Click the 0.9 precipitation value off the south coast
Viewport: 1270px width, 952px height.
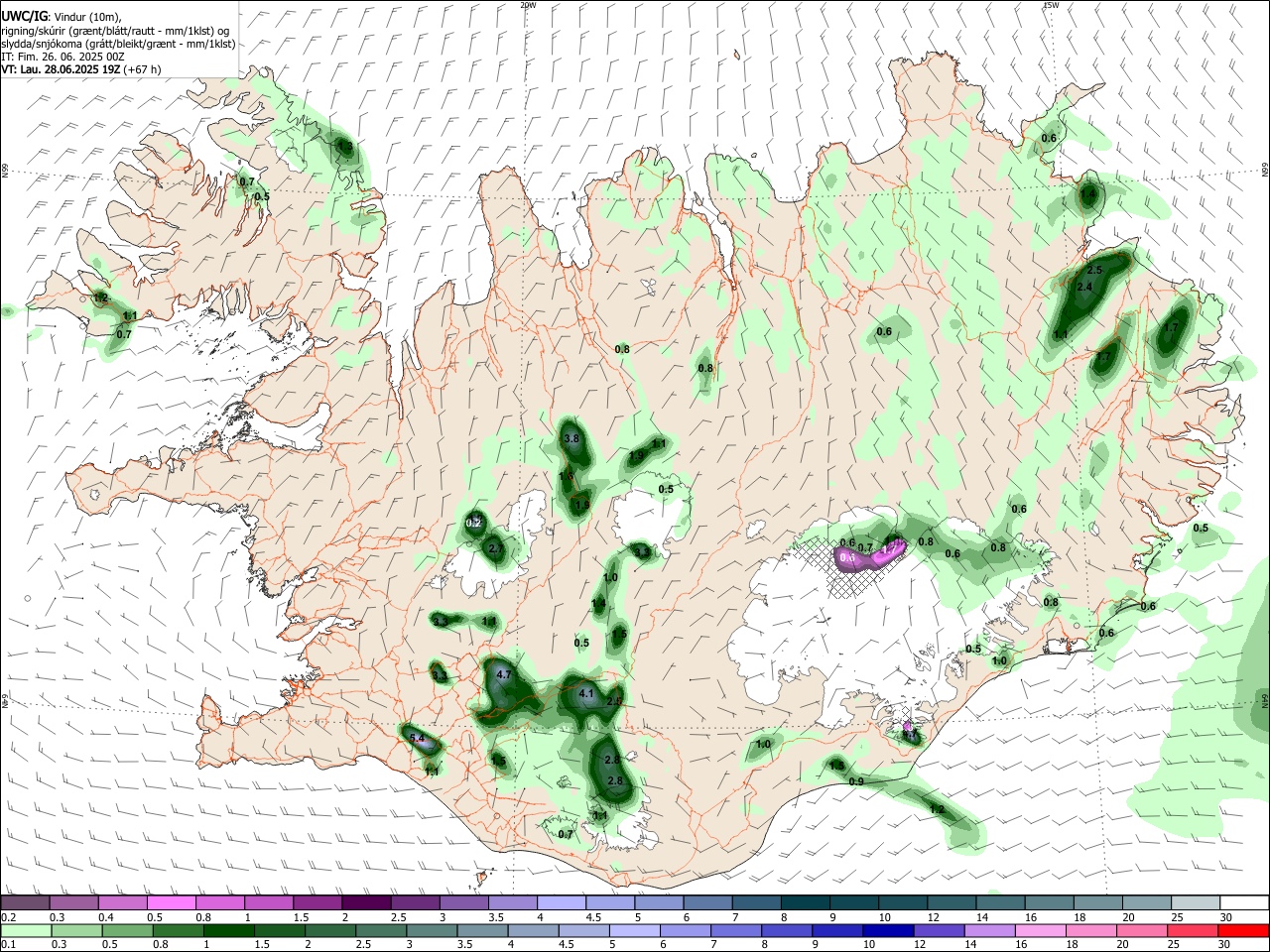[857, 782]
